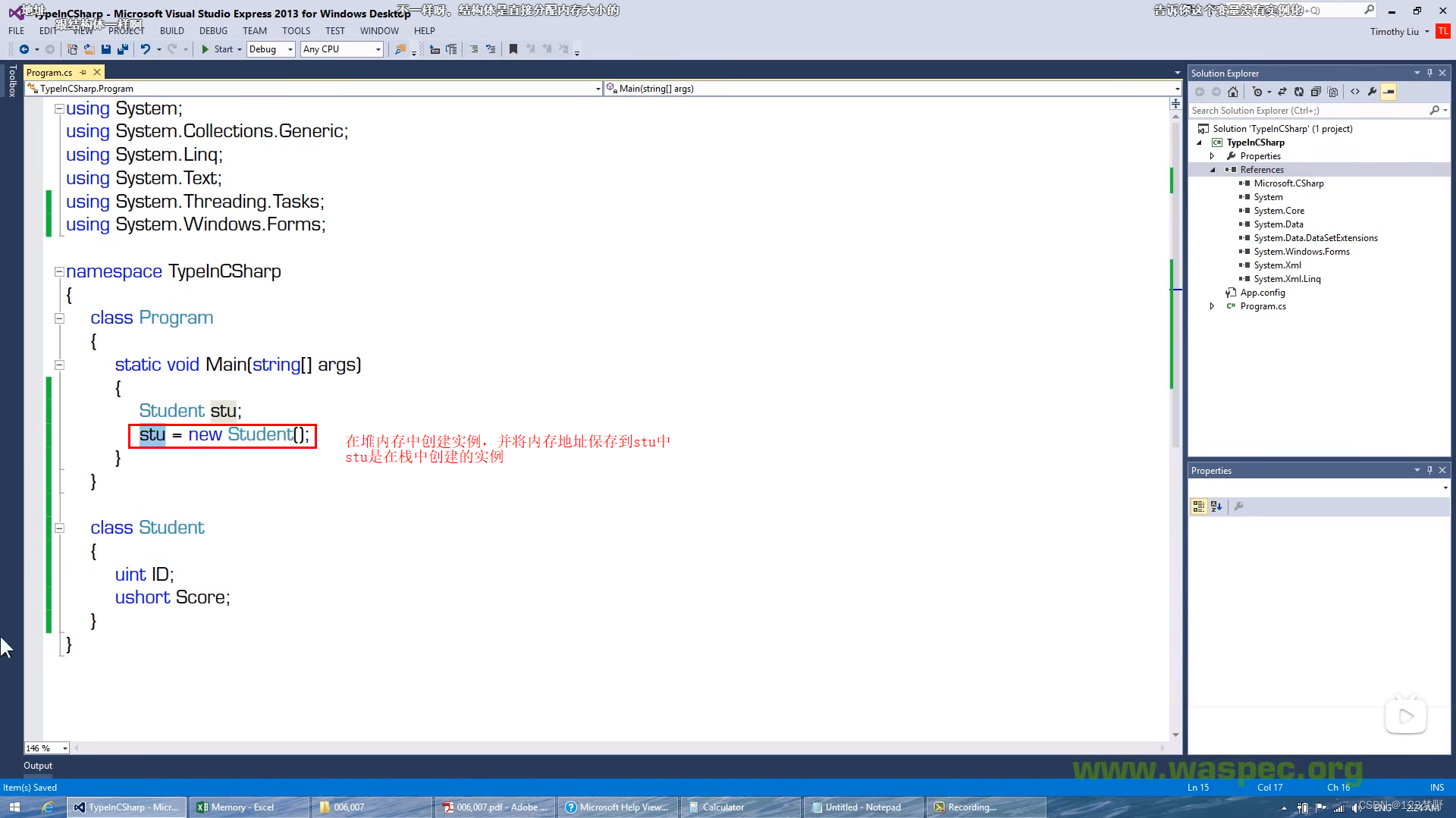Undo the last action

pos(145,49)
